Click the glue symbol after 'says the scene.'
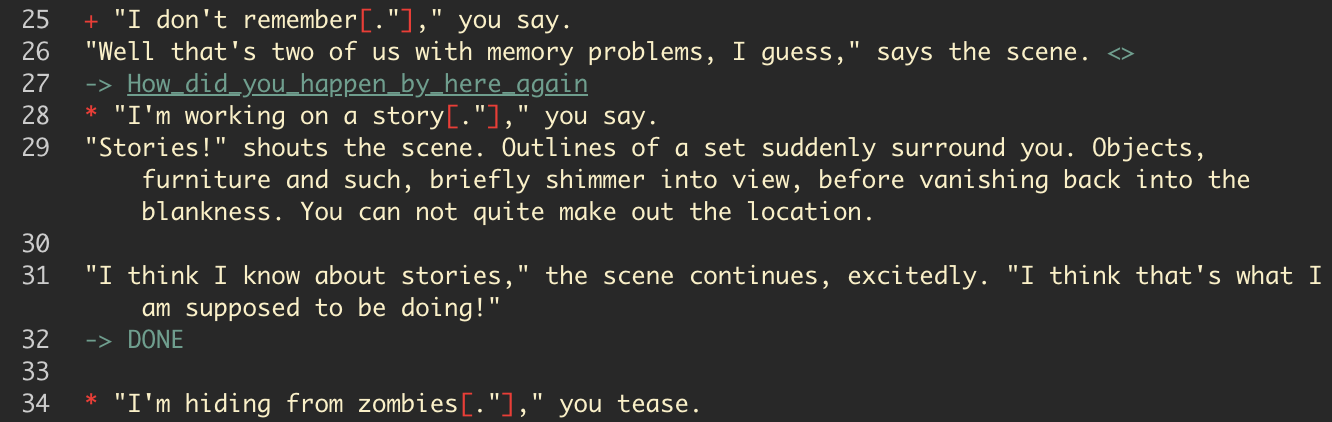Screen dimensions: 1332x422 (x=1121, y=53)
